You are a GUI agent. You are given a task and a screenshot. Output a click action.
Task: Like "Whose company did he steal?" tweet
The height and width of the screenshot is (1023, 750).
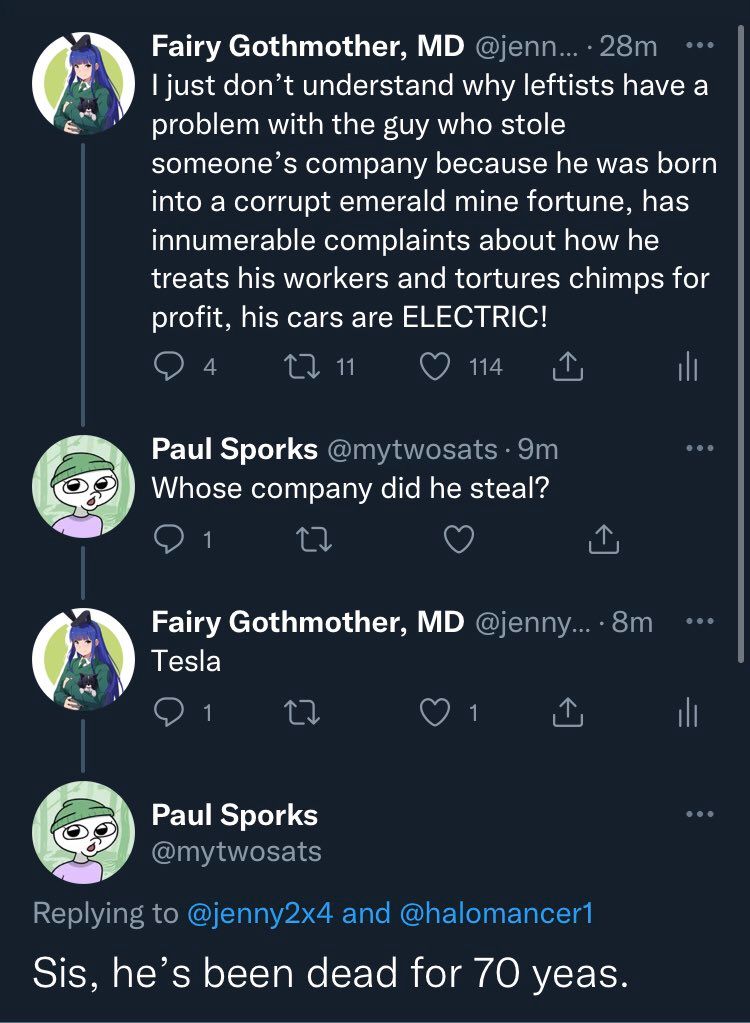(x=458, y=540)
